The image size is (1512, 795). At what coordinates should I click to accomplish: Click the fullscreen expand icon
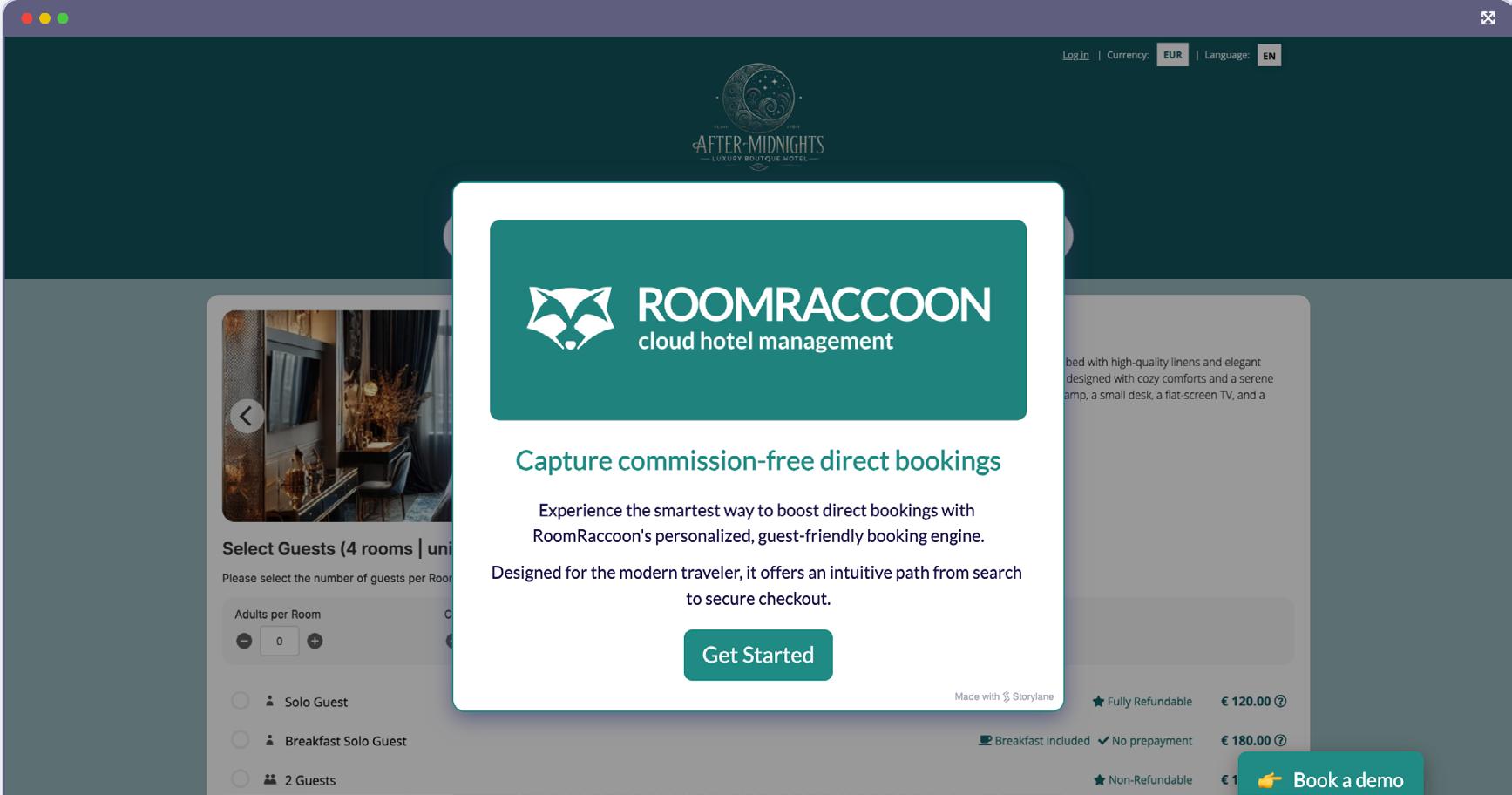point(1488,17)
